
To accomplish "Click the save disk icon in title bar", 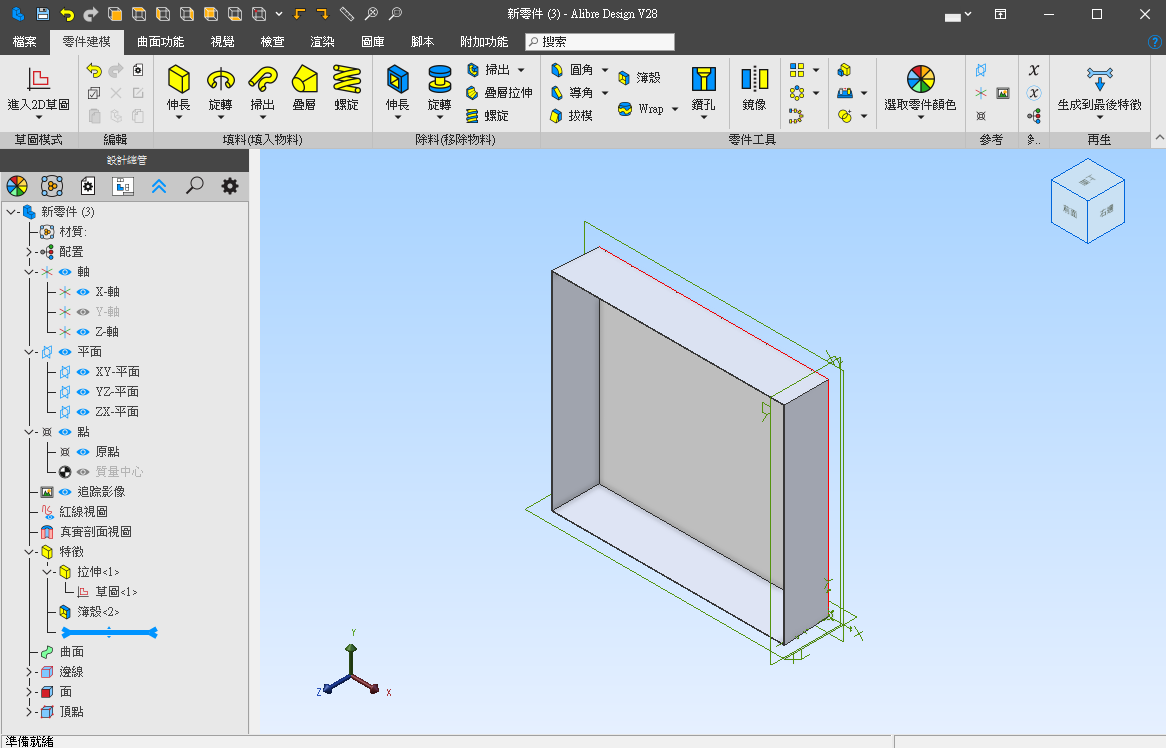I will click(x=42, y=13).
